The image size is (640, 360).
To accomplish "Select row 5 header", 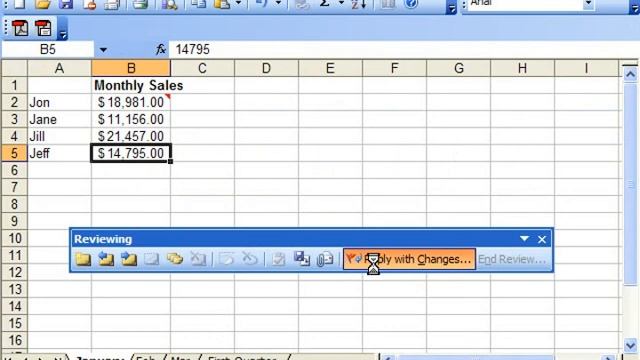I will tap(14, 153).
